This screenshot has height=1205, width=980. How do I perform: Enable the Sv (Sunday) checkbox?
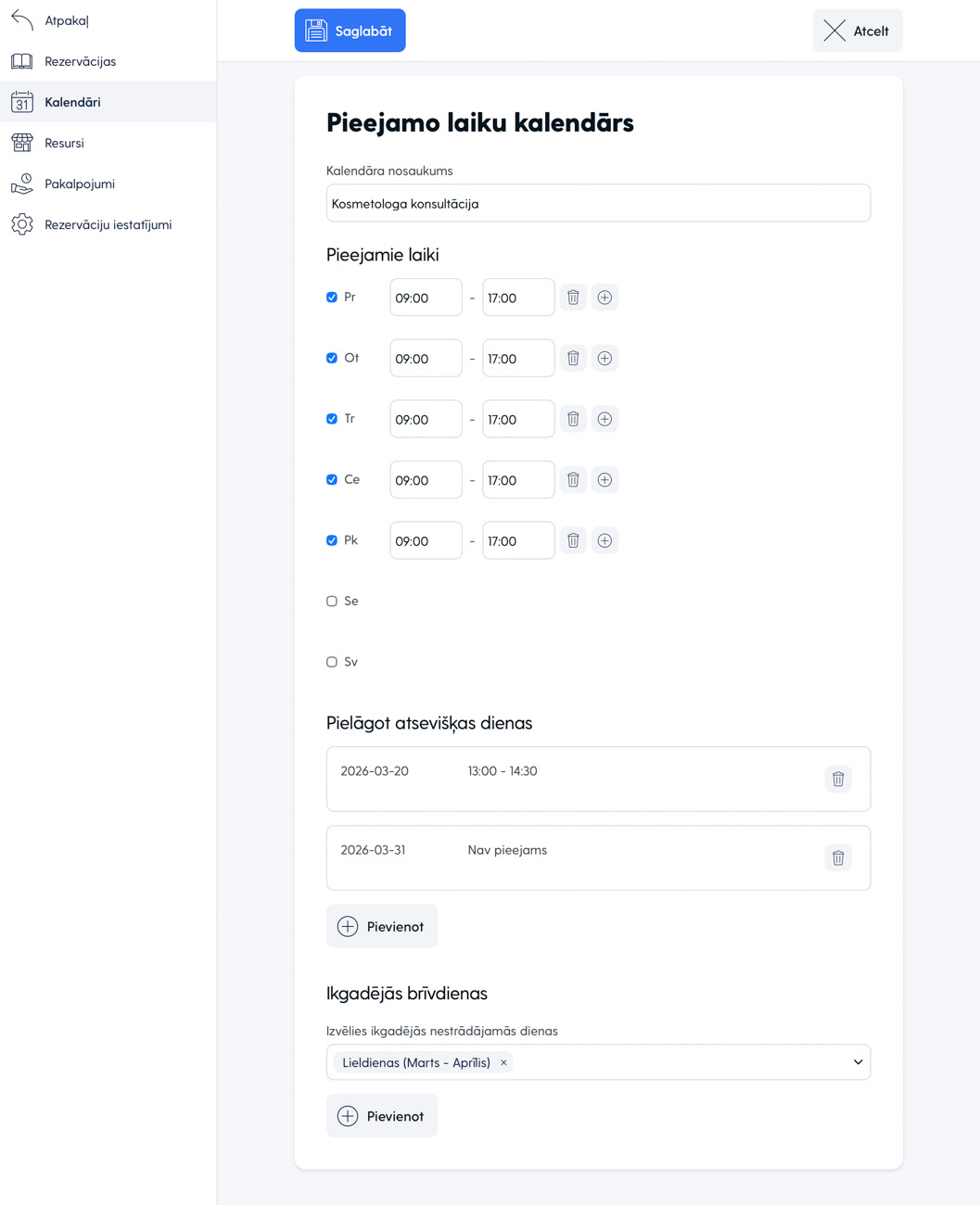(332, 662)
